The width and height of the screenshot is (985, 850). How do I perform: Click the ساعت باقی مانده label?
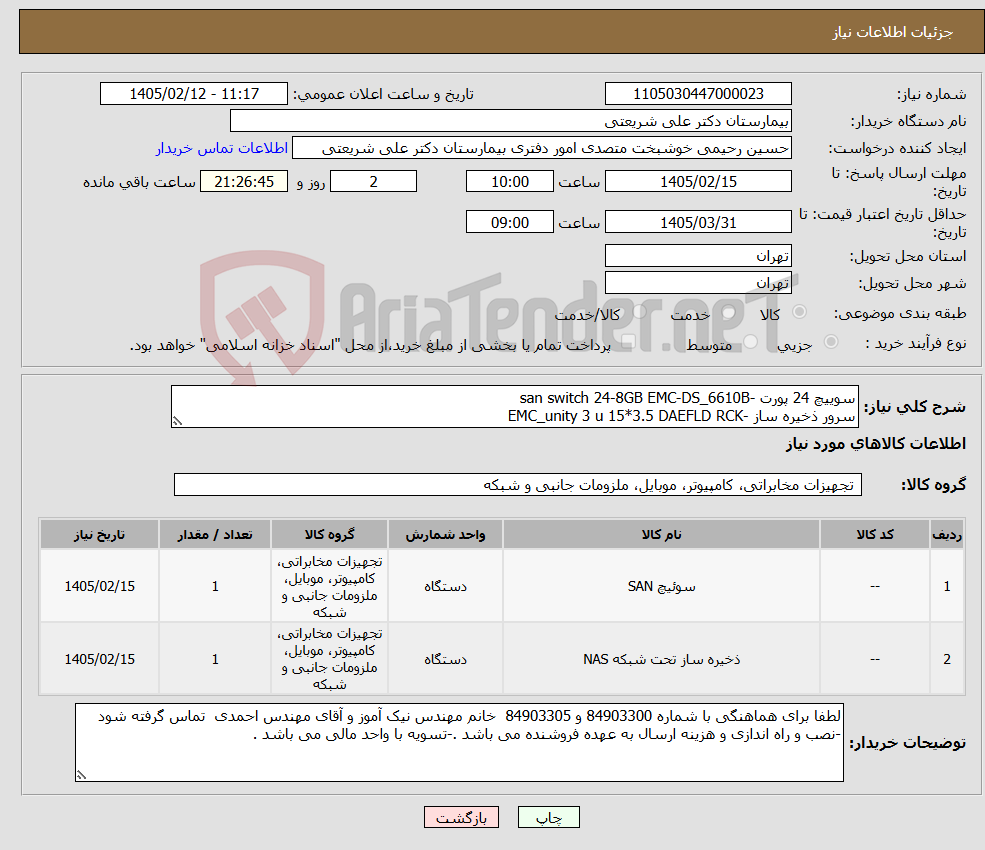(x=139, y=182)
